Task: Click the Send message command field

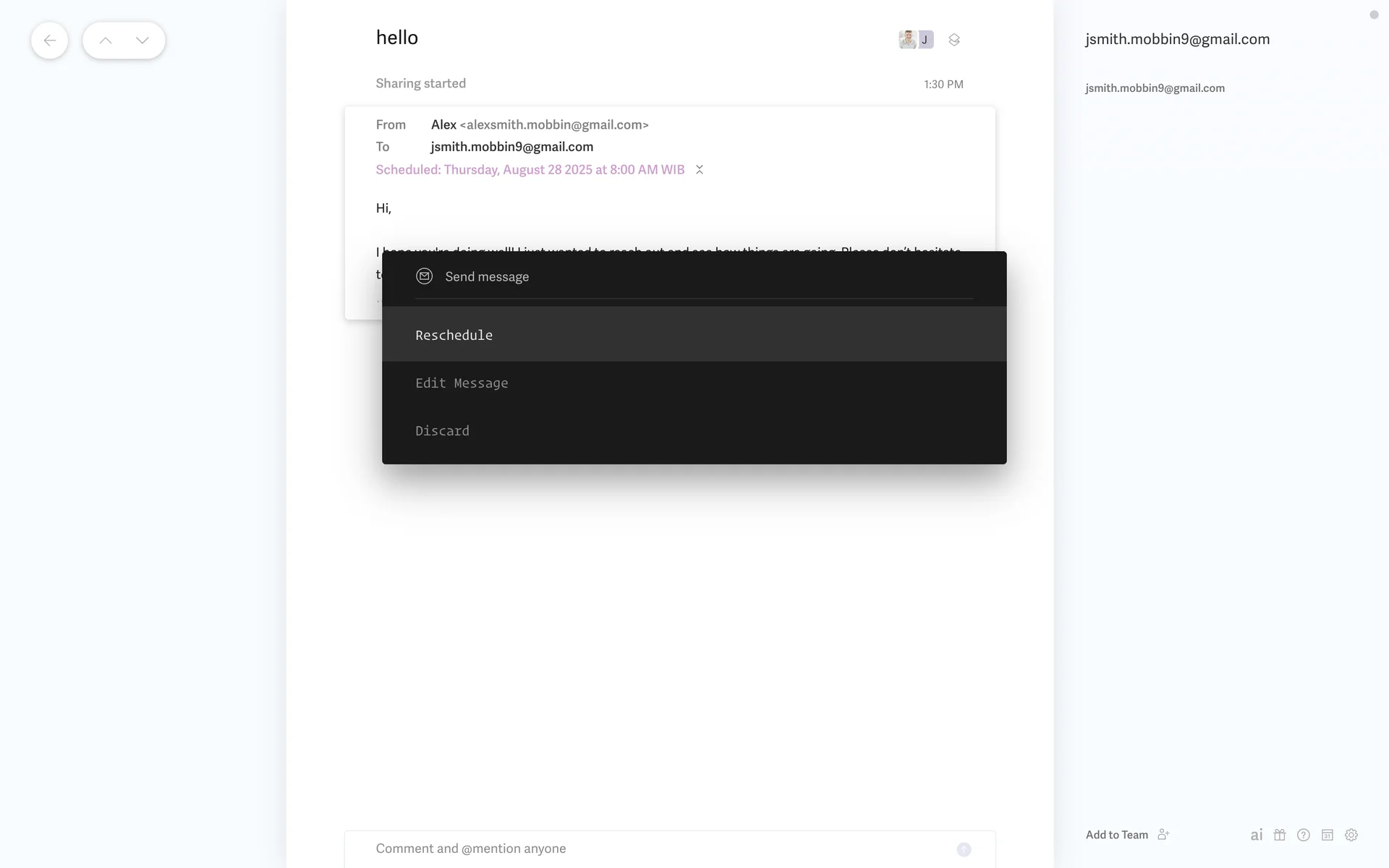Action: point(694,276)
